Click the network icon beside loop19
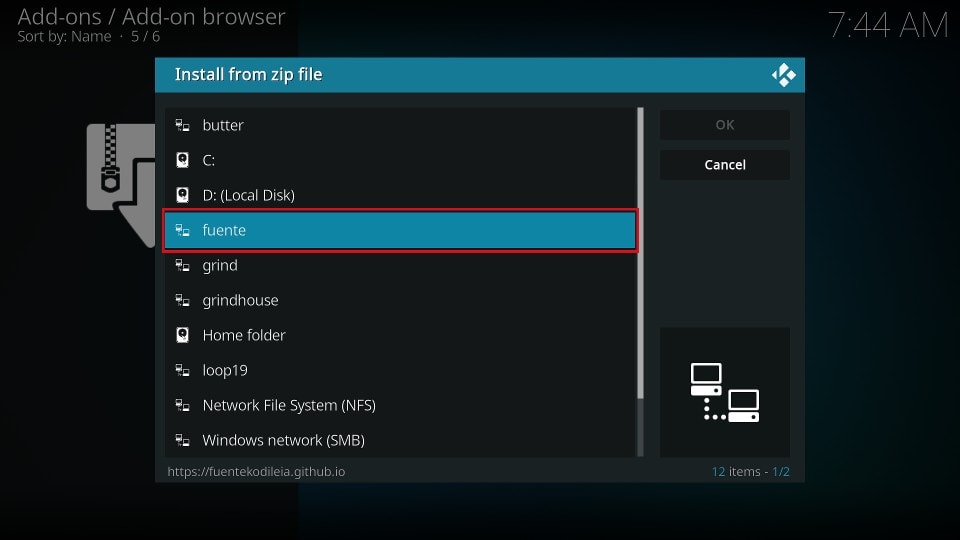 coord(182,370)
